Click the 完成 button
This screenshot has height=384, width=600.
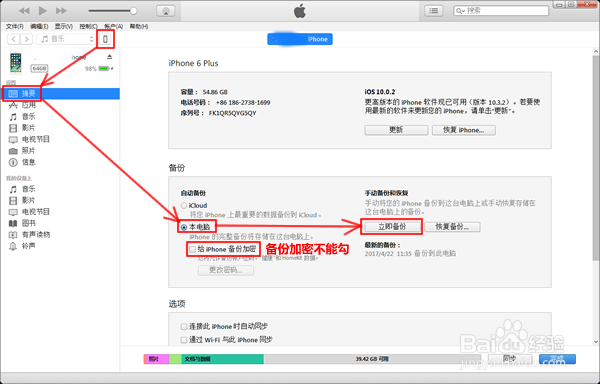click(557, 359)
